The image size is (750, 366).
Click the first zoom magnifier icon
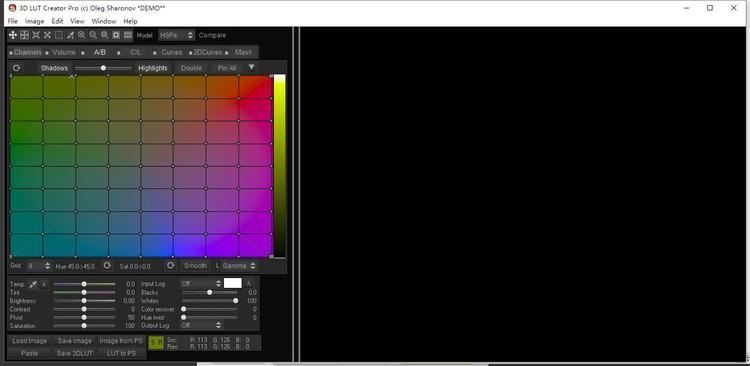pos(82,35)
